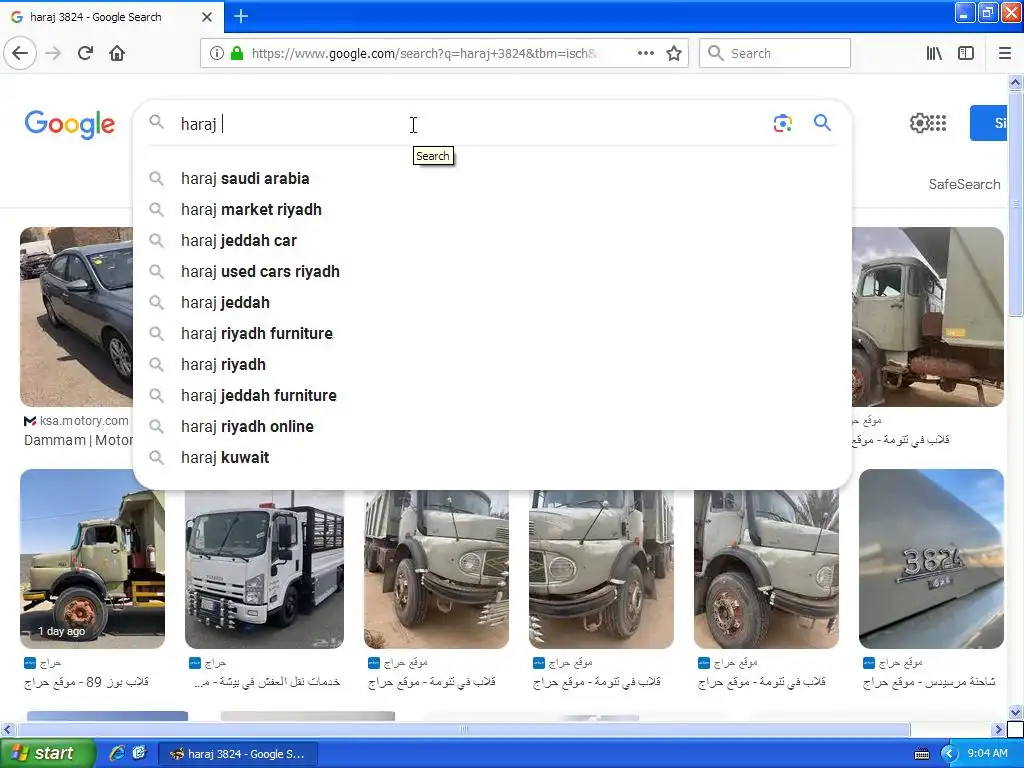Open the grey sedan car image result
1024x768 pixels.
coord(76,317)
